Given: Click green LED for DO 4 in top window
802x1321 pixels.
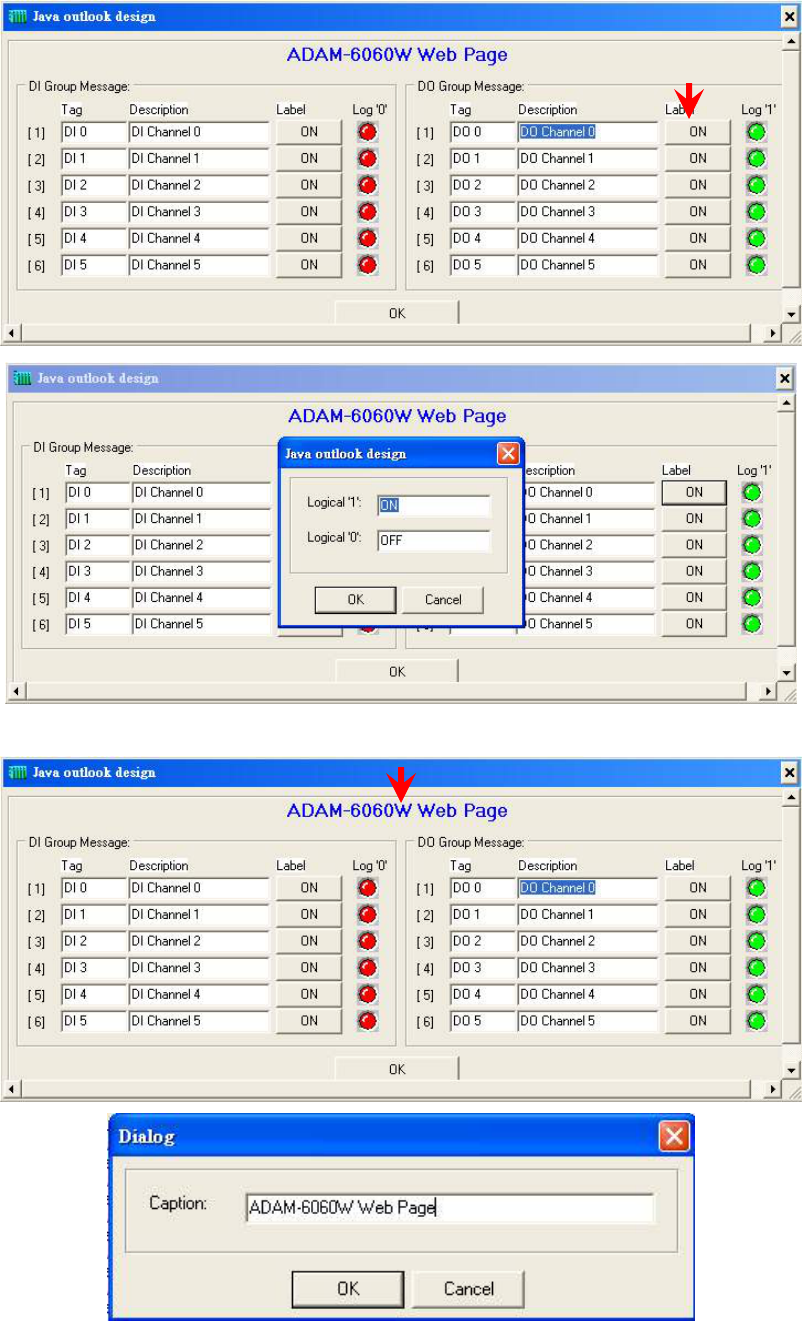Looking at the screenshot, I should [x=756, y=238].
